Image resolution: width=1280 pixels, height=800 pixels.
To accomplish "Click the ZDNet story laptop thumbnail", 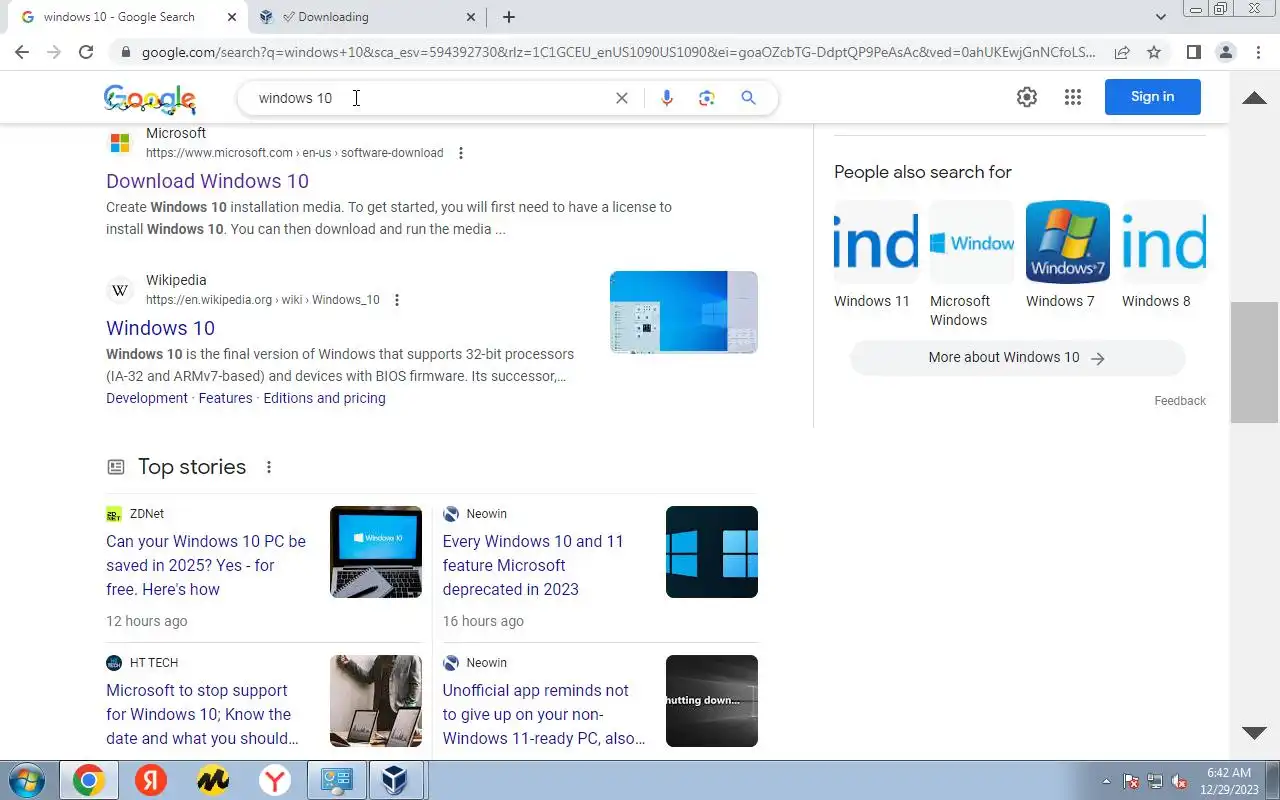I will [376, 552].
